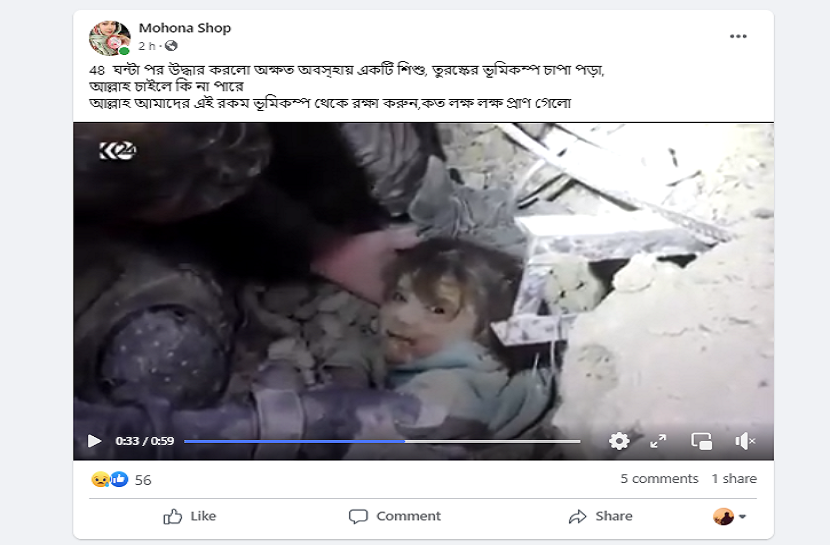Click the blue like reaction icon
830x545 pixels.
[x=119, y=479]
